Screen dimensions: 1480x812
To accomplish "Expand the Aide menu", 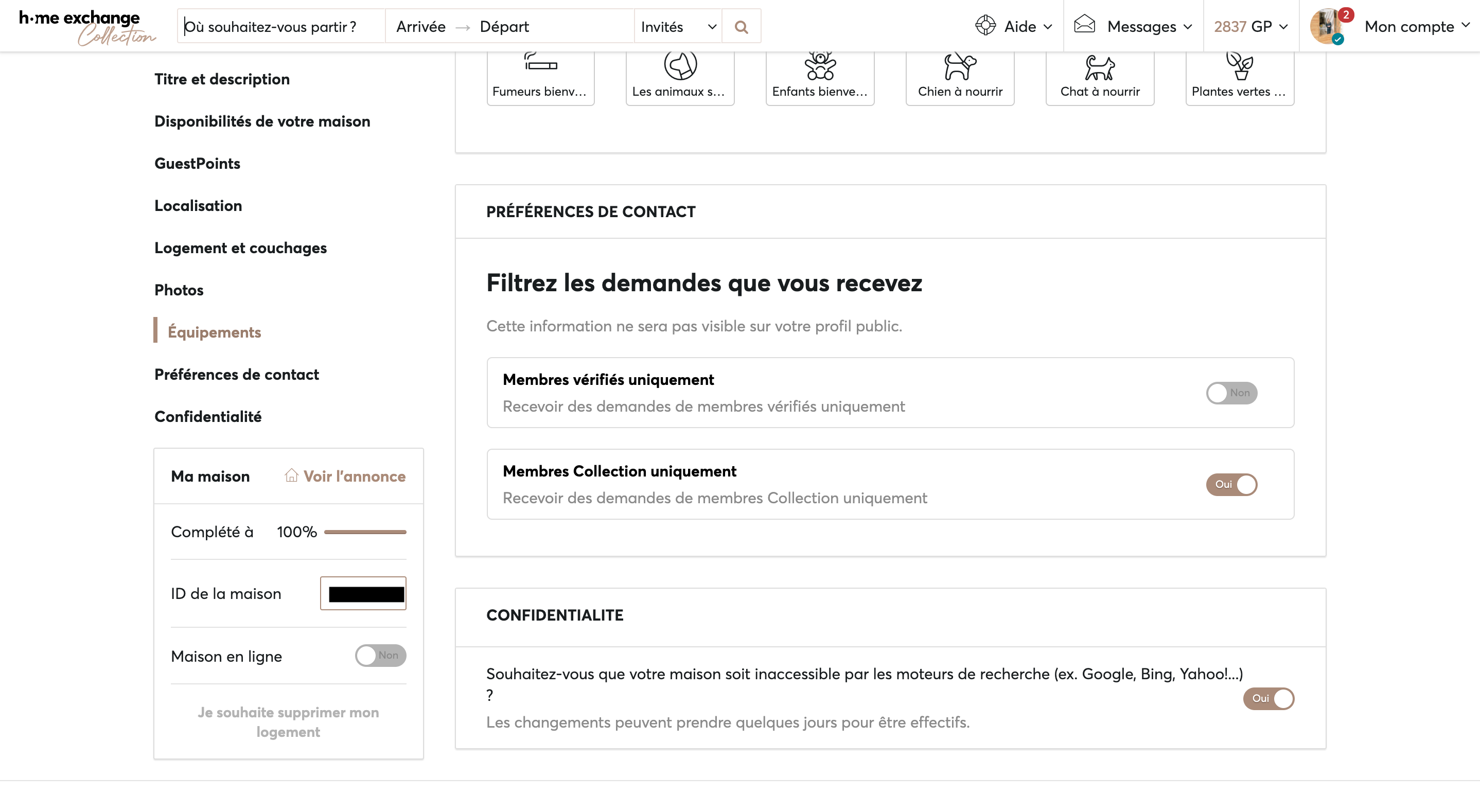I will tap(1015, 26).
